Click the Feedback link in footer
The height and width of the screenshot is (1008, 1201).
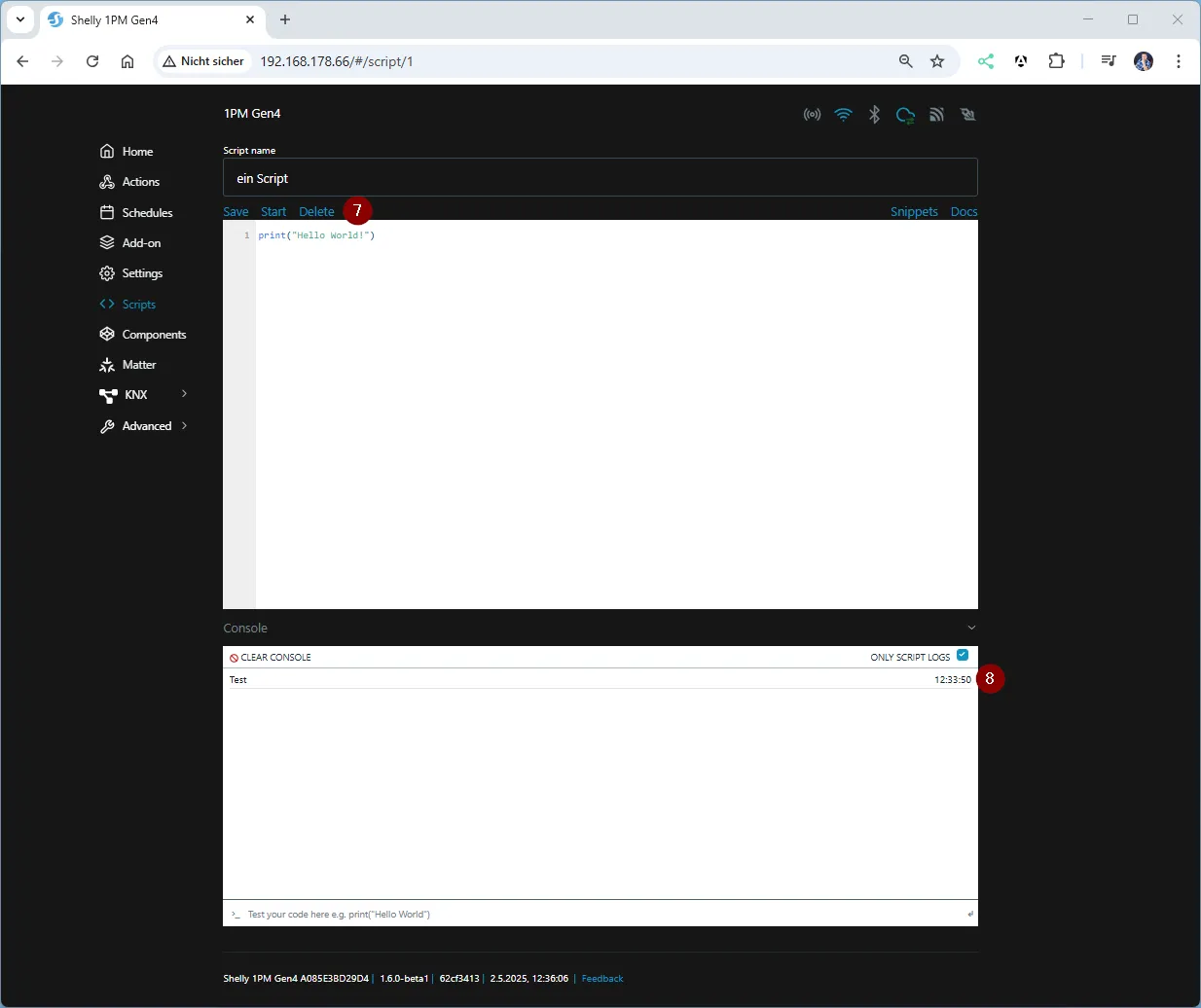pyautogui.click(x=602, y=979)
